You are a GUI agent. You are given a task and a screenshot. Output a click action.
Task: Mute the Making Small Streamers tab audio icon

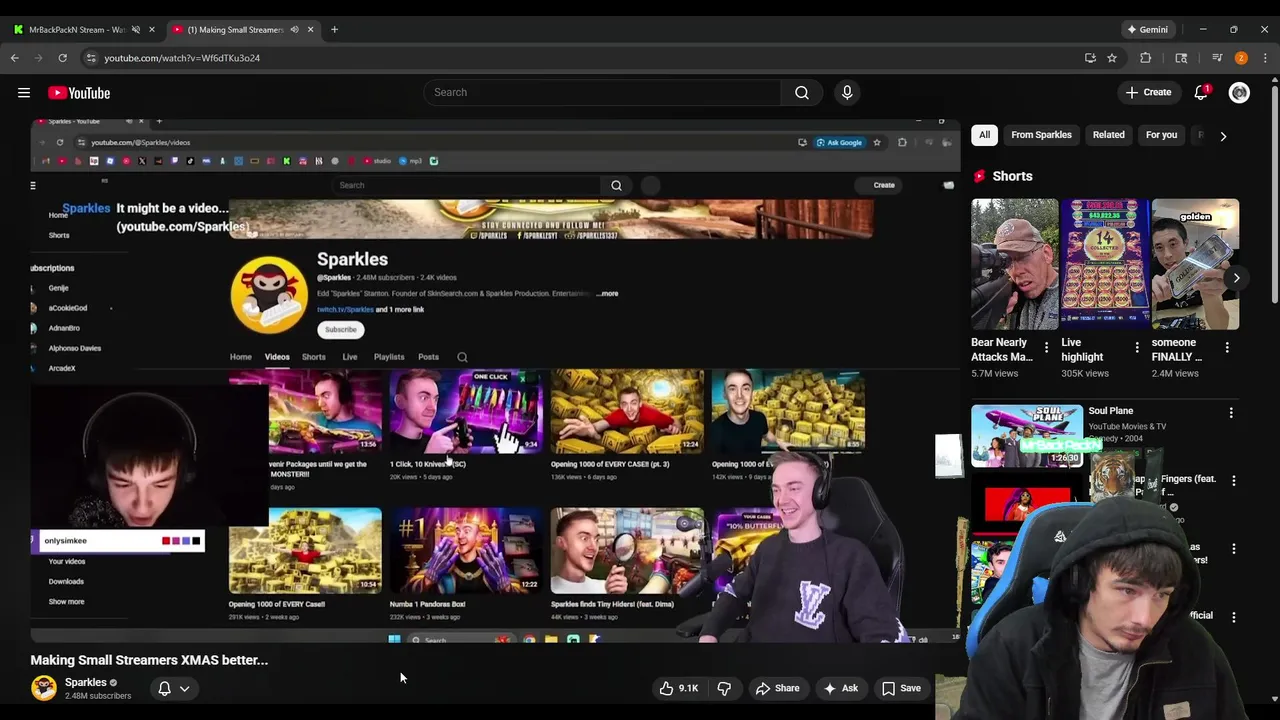click(294, 30)
